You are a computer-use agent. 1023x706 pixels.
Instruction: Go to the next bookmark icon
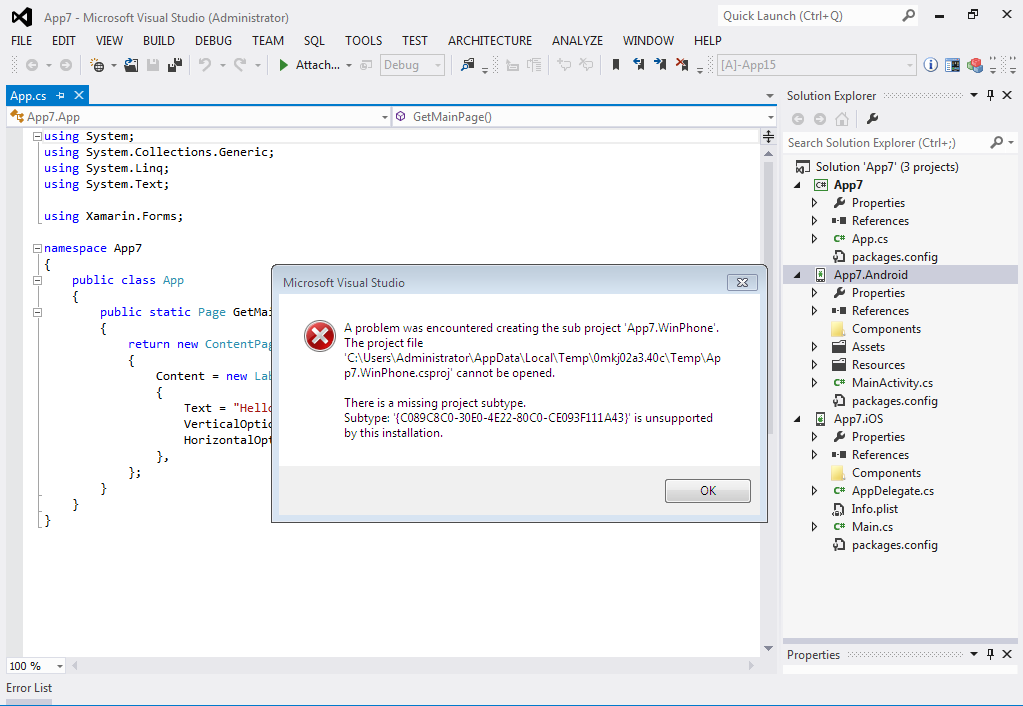pos(660,65)
